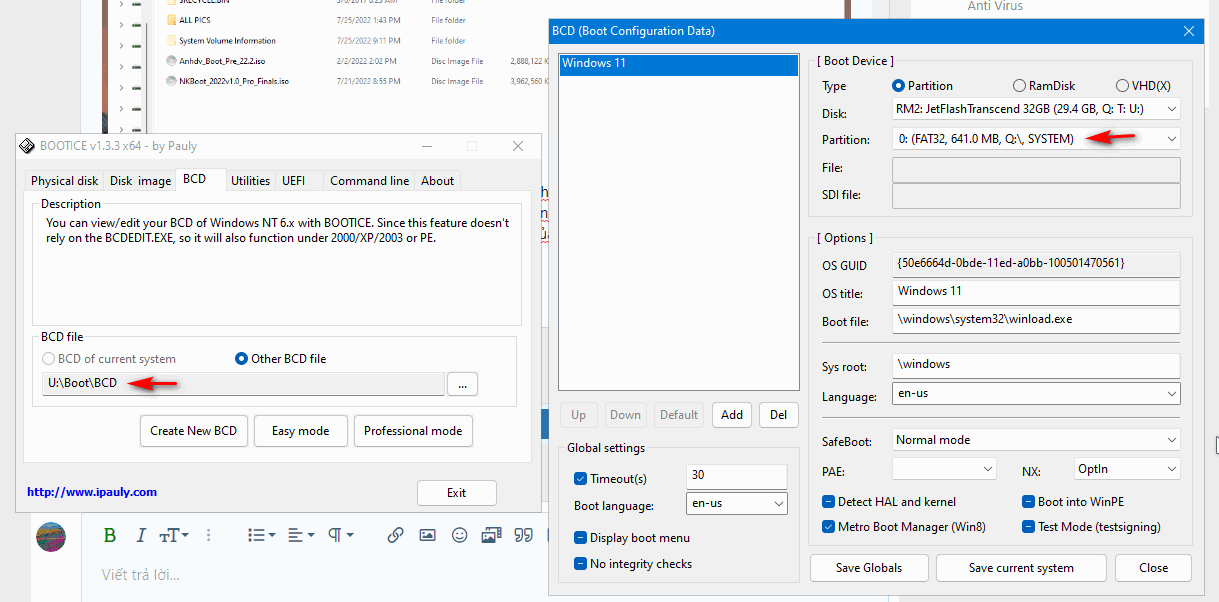
Task: Insert a link from the reply editor toolbar
Action: (x=395, y=535)
